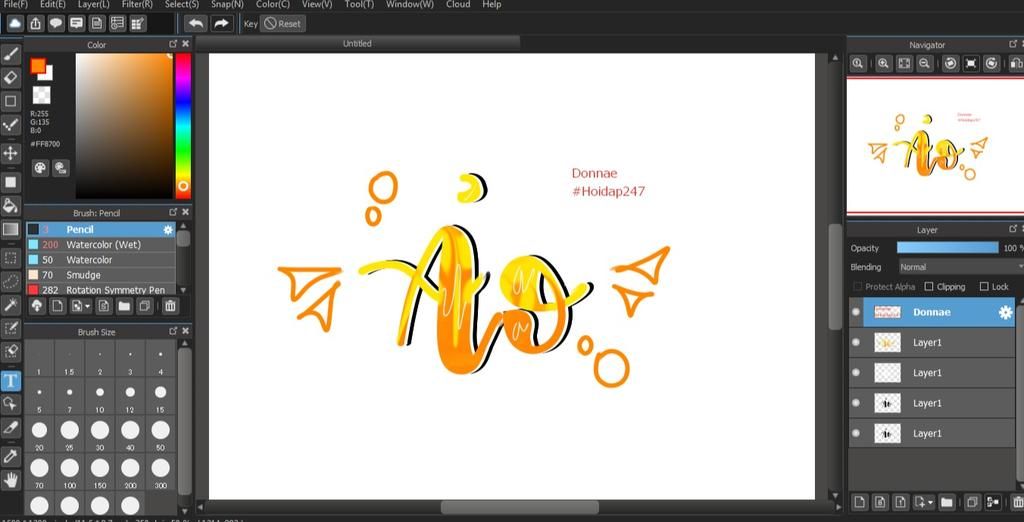
Task: Select the Text tool
Action: [x=10, y=381]
